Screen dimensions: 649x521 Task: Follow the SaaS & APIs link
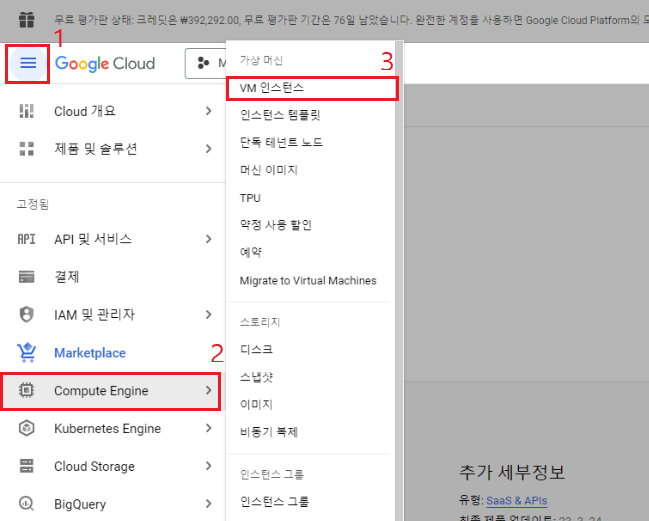point(517,501)
